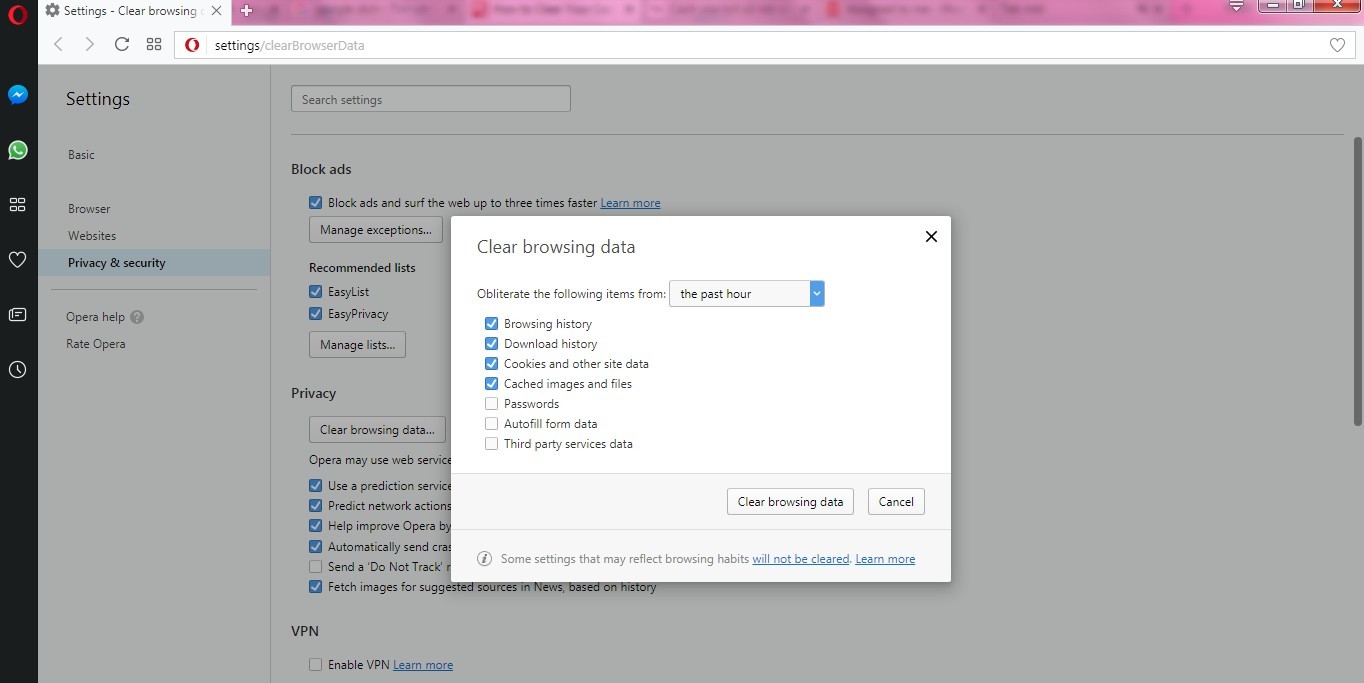The height and width of the screenshot is (683, 1364).
Task: Toggle the EasyPrivacy checkbox
Action: pos(316,314)
